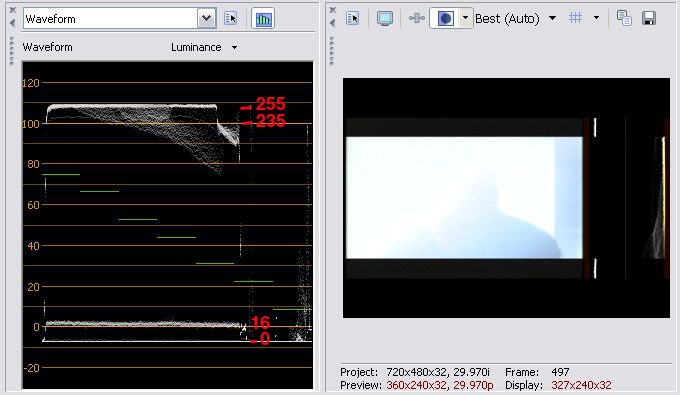Screen dimensions: 680x395
Task: Open the overlays dropdown arrow
Action: pos(596,18)
